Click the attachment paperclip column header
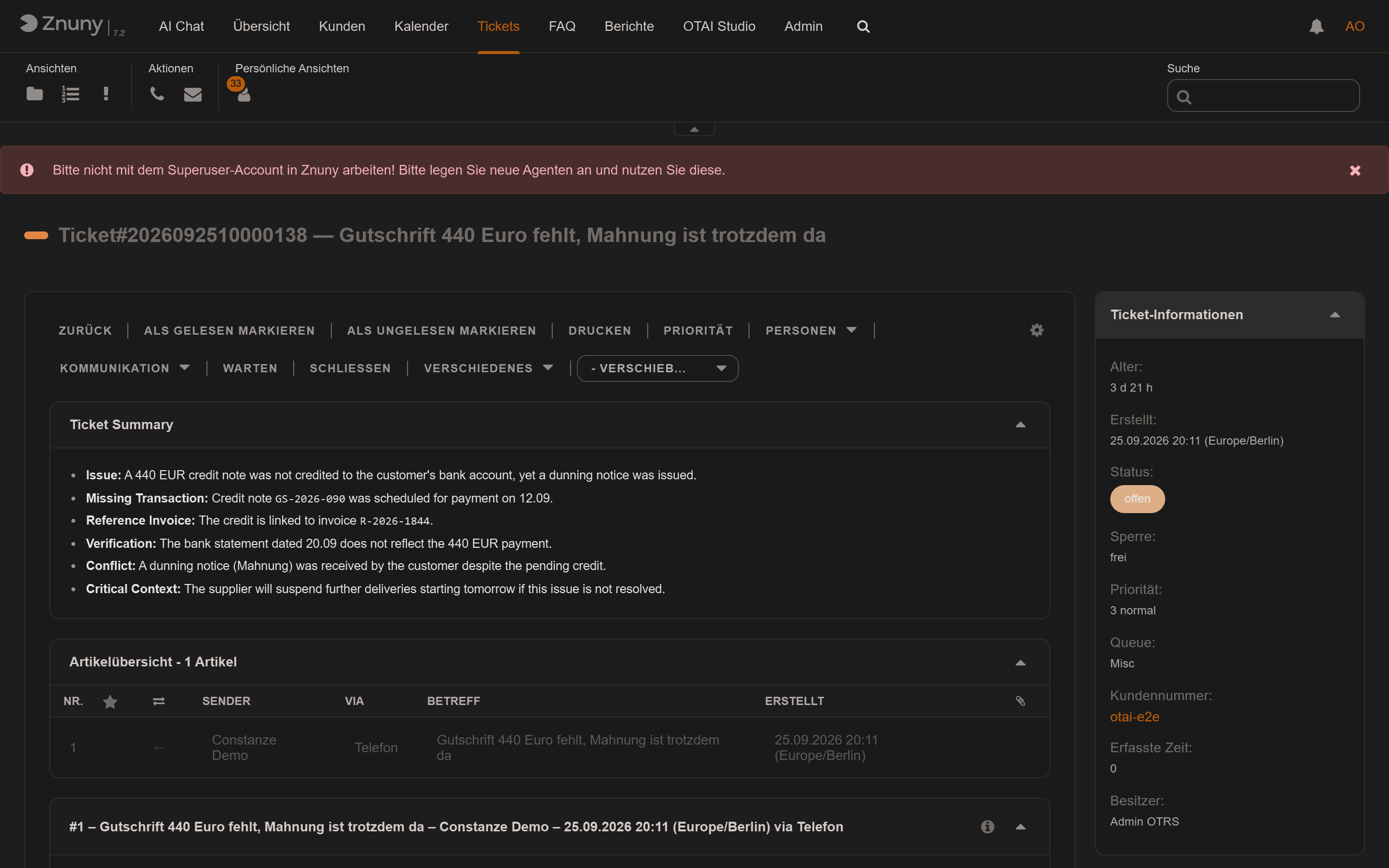Screen dimensions: 1389x868 click(1021, 701)
